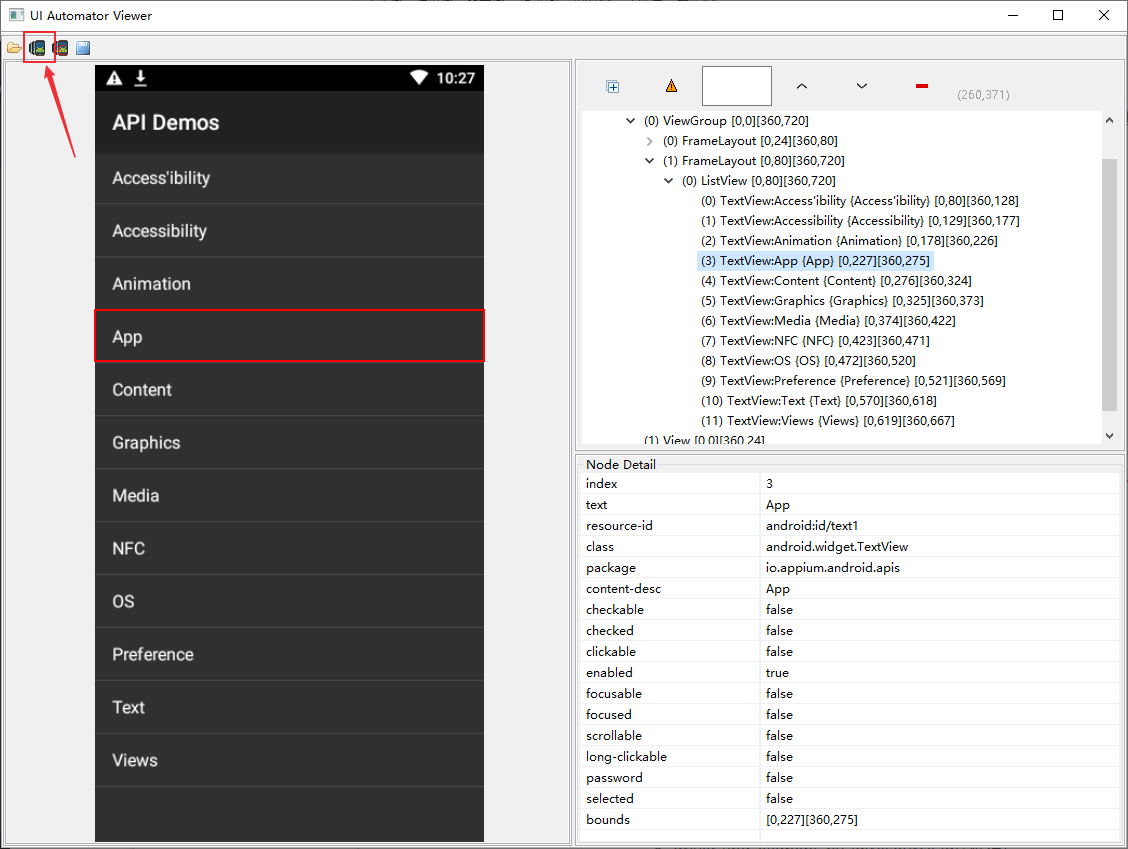This screenshot has height=849, width=1128.
Task: Expand all tree nodes with the plus icon
Action: coord(613,87)
